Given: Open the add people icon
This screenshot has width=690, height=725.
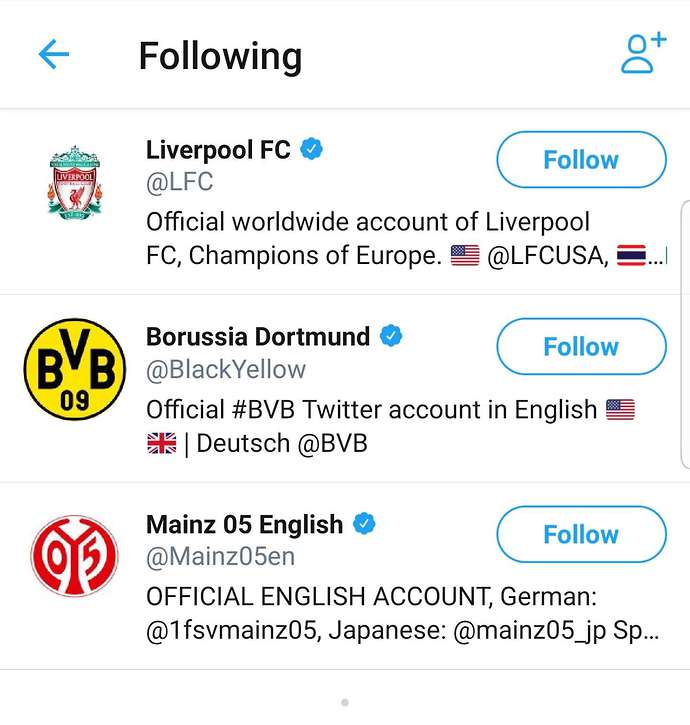Looking at the screenshot, I should (643, 53).
